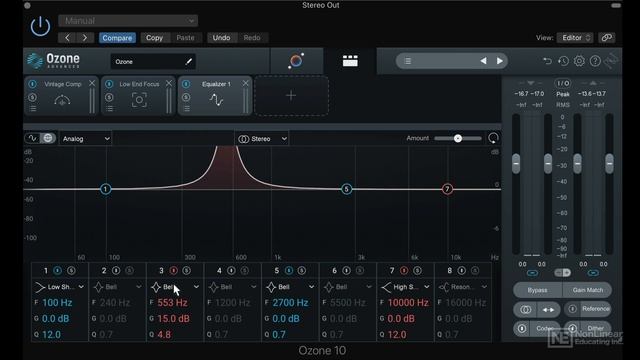The image size is (640, 360).
Task: Toggle the input channel link button
Action: [532, 273]
